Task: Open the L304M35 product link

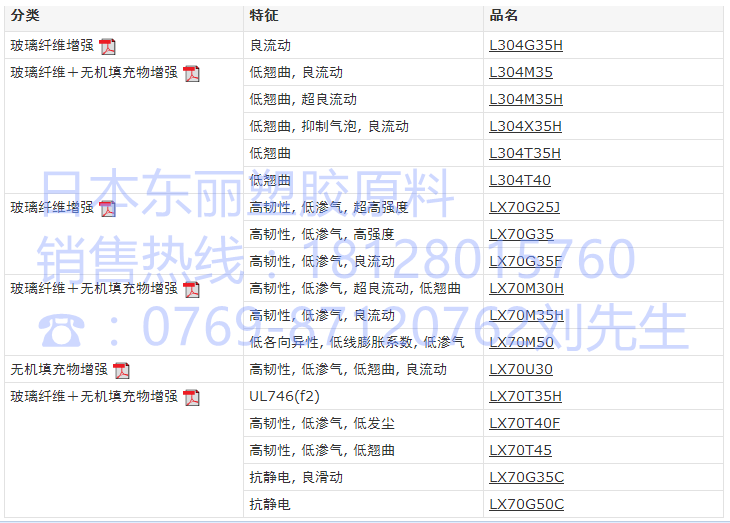Action: pyautogui.click(x=520, y=72)
